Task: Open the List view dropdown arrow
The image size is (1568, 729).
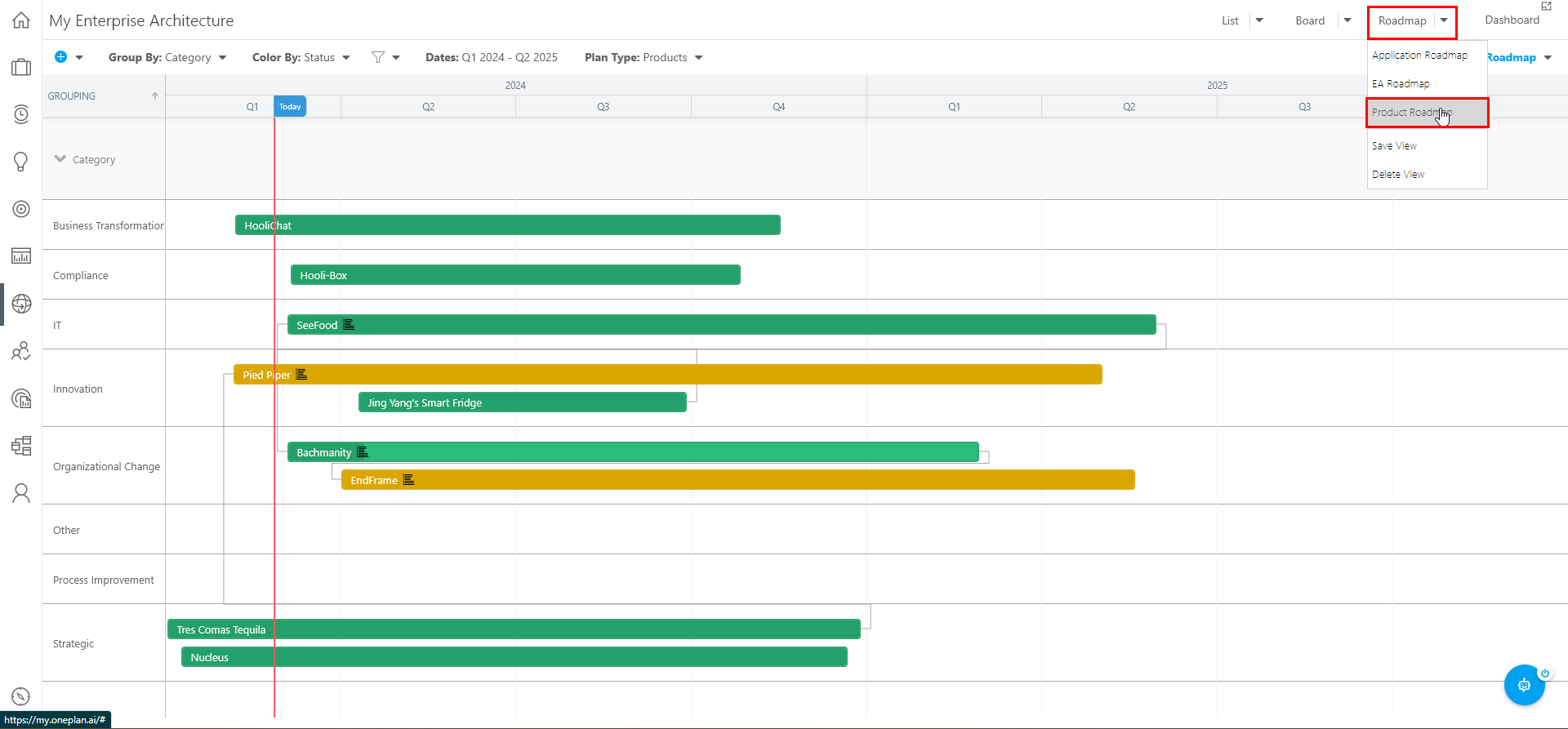Action: click(x=1259, y=20)
